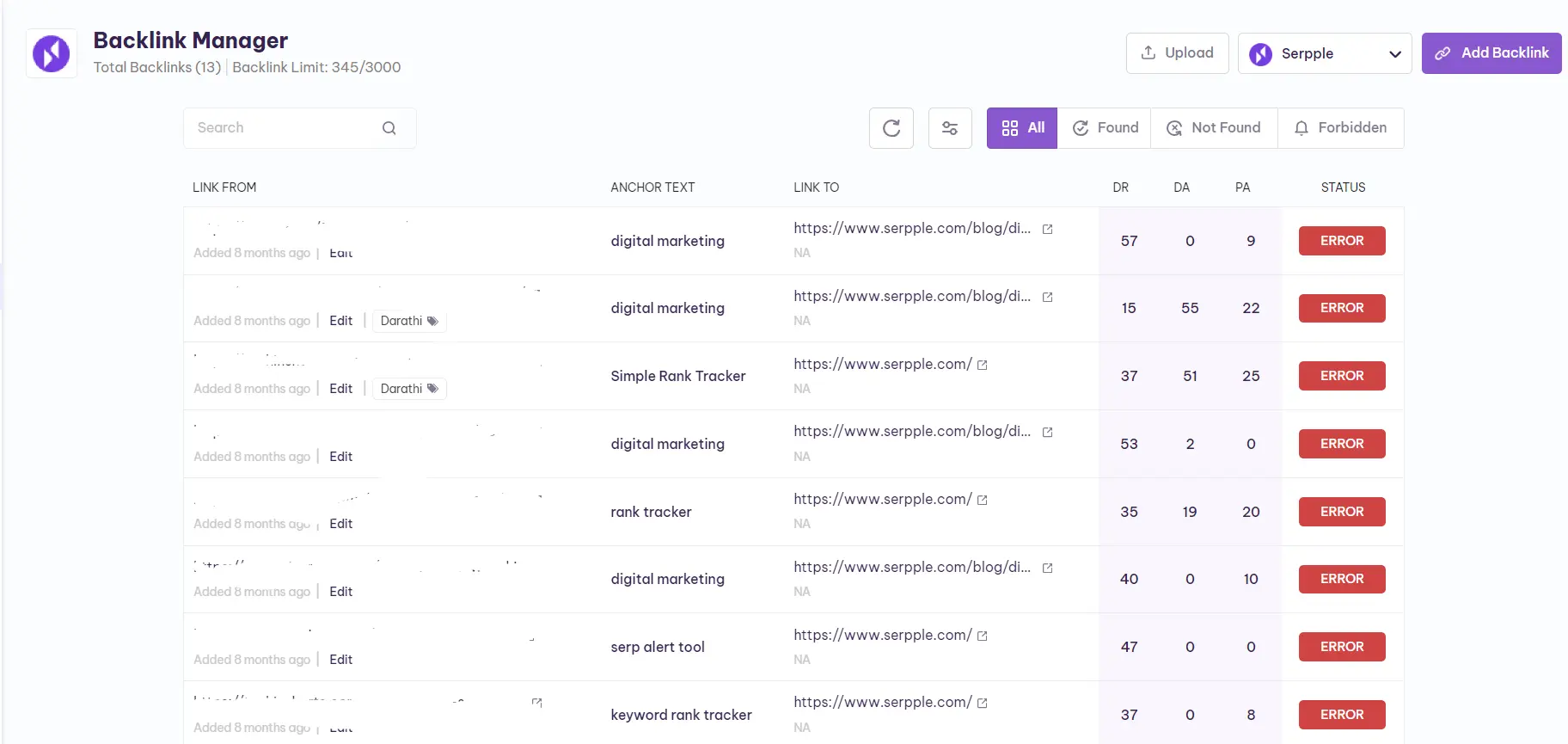Click the LINK TO column header
The height and width of the screenshot is (744, 1568).
(x=816, y=188)
